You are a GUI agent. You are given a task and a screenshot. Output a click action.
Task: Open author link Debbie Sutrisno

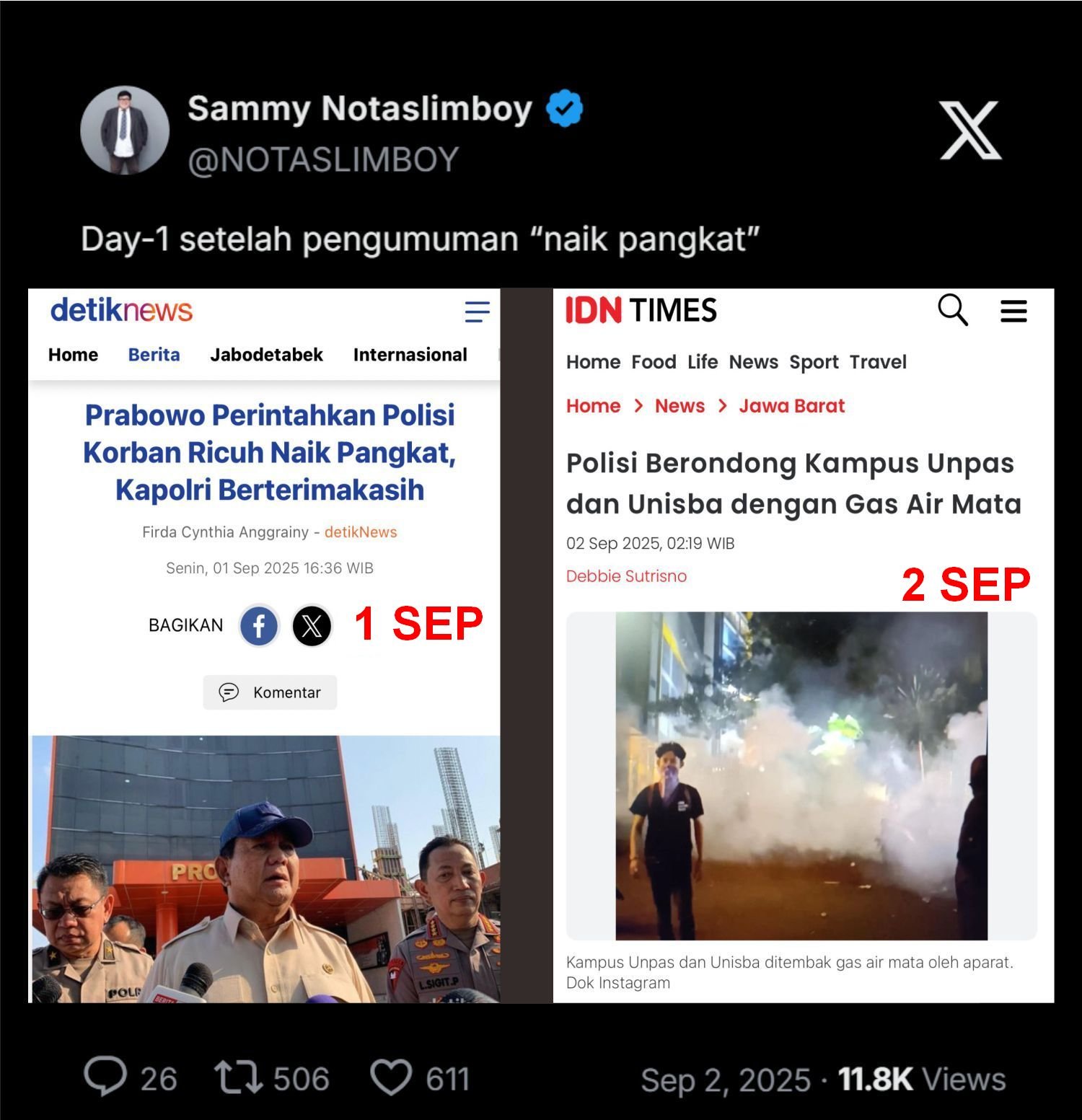point(626,576)
